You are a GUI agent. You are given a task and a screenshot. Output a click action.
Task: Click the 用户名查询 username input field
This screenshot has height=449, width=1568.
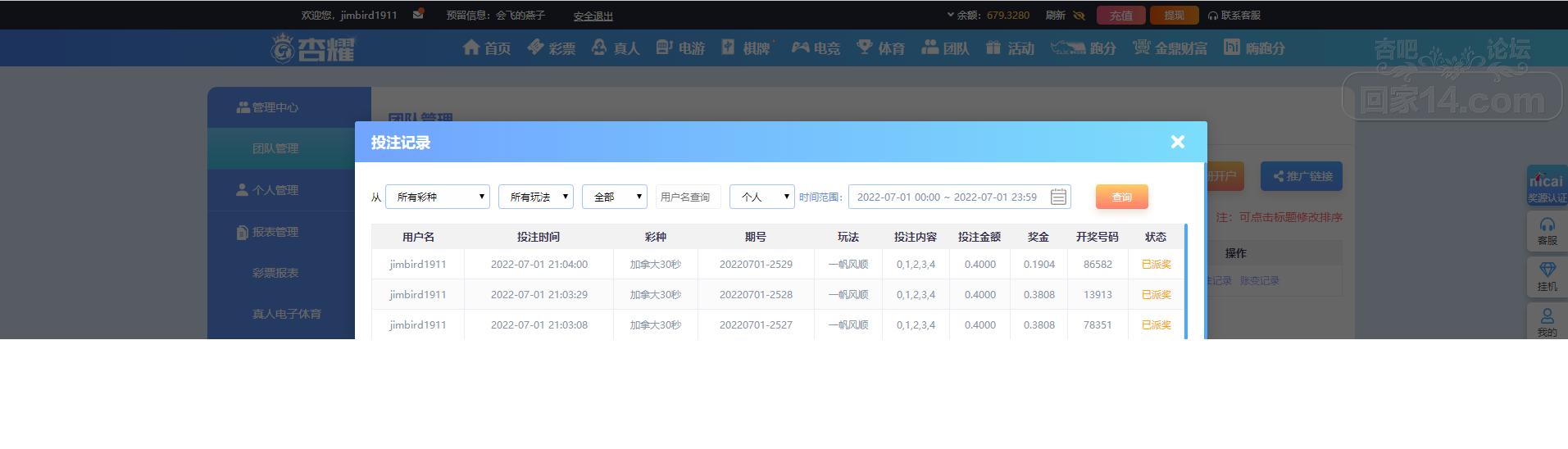tap(688, 197)
